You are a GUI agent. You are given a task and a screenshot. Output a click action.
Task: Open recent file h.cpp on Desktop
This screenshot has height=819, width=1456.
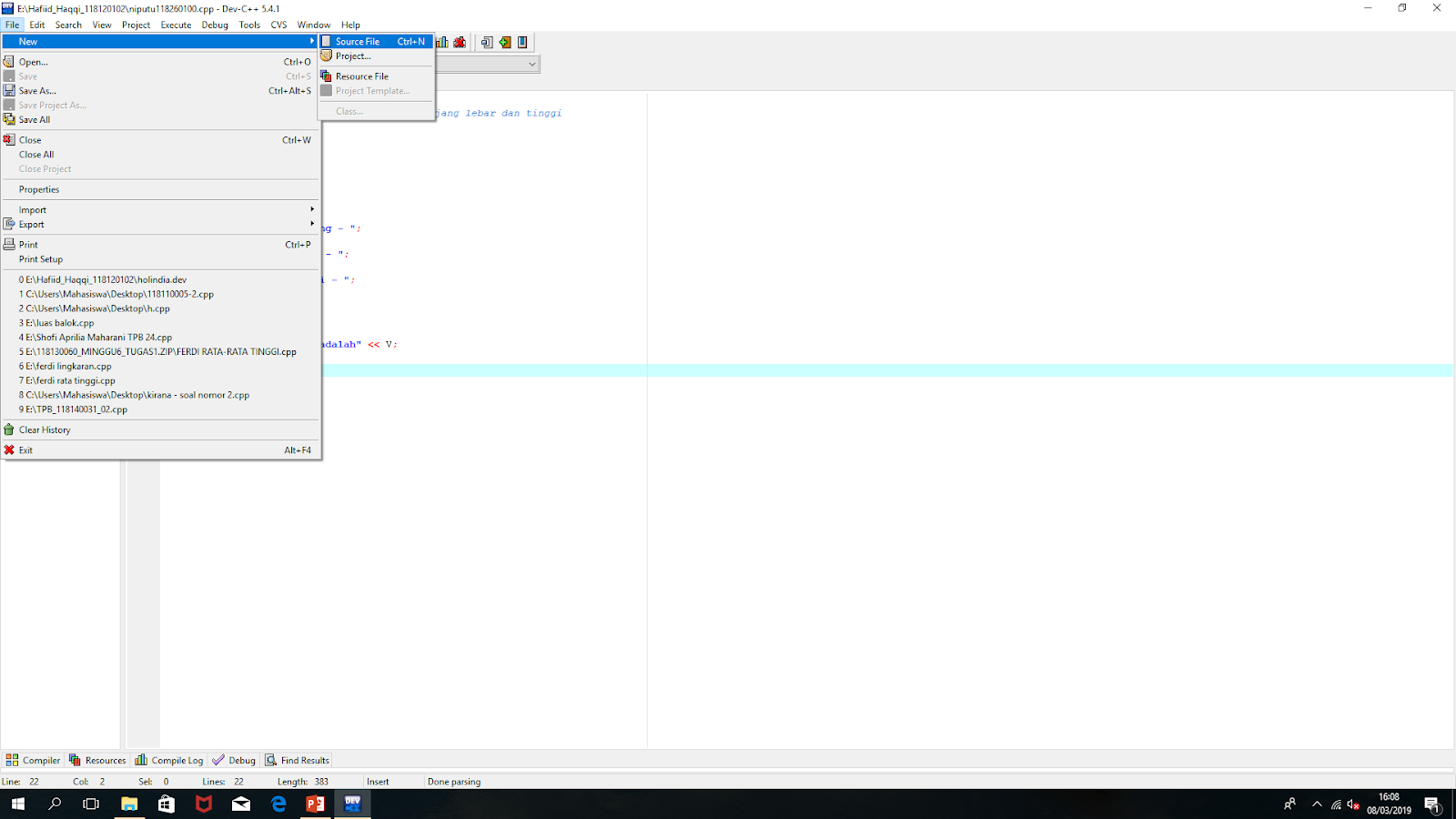[x=160, y=308]
